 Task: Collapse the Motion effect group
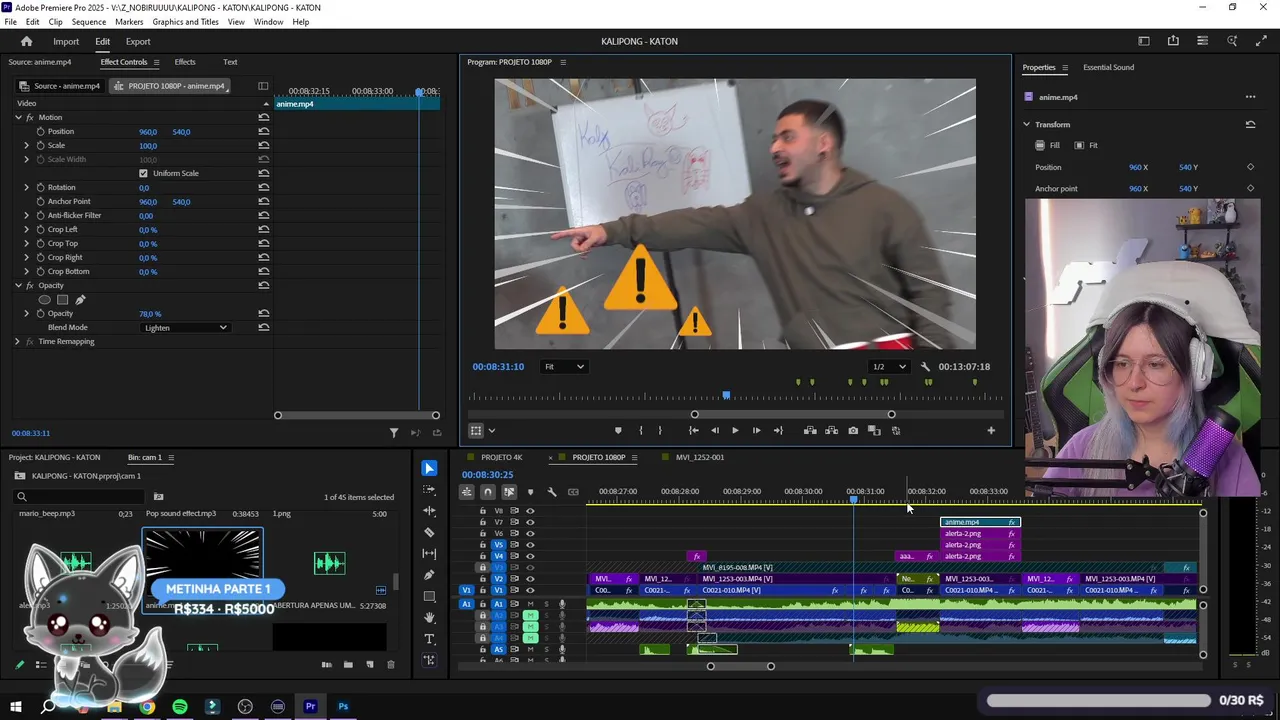pos(18,117)
